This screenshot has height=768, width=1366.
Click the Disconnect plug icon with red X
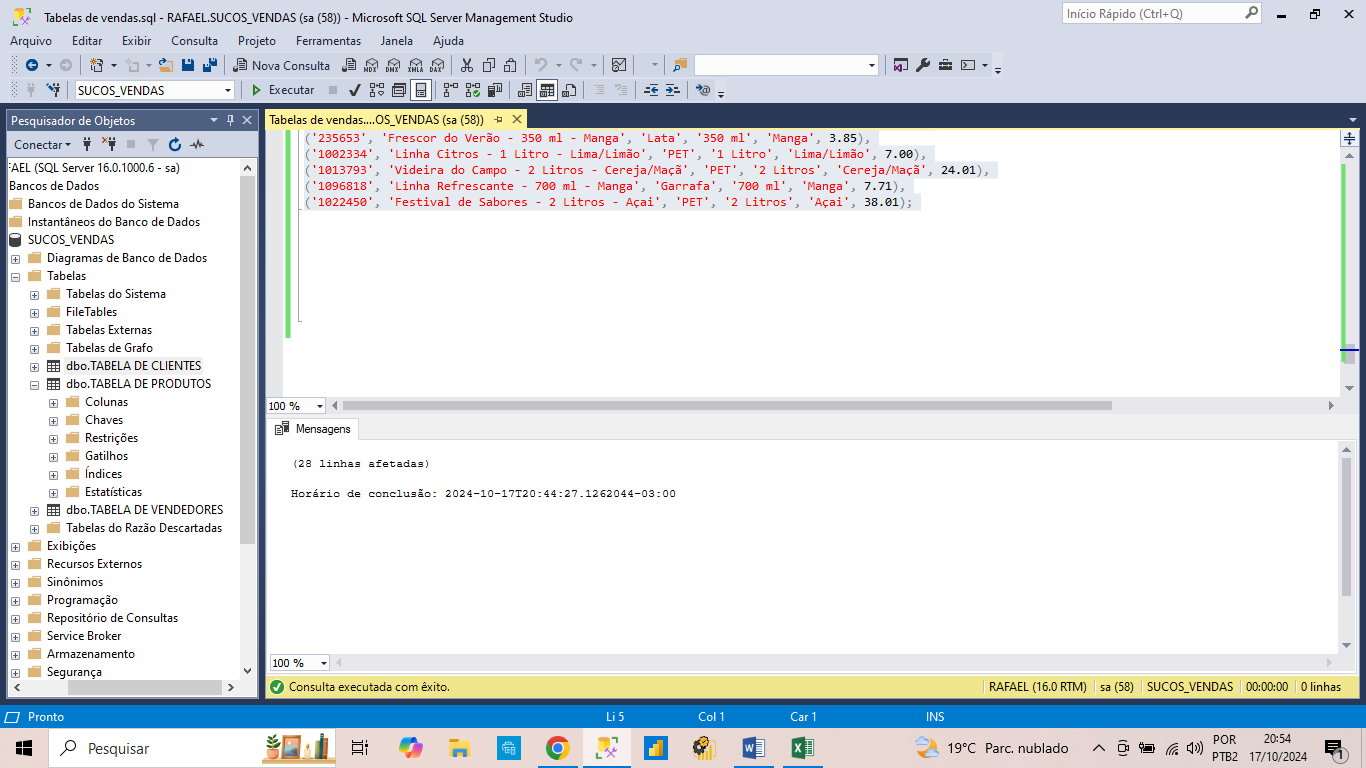pyautogui.click(x=109, y=144)
